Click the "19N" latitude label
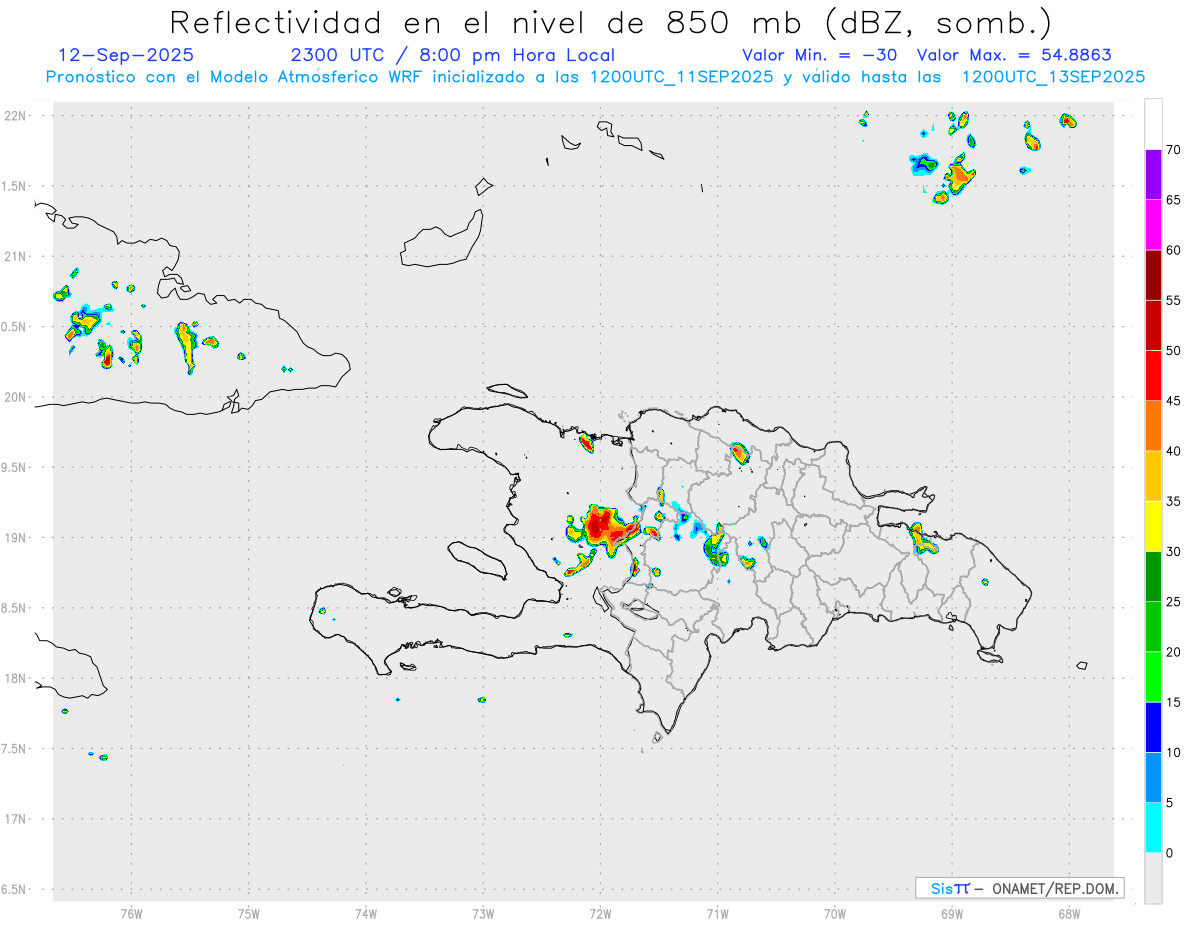This screenshot has height=927, width=1200. pos(16,538)
